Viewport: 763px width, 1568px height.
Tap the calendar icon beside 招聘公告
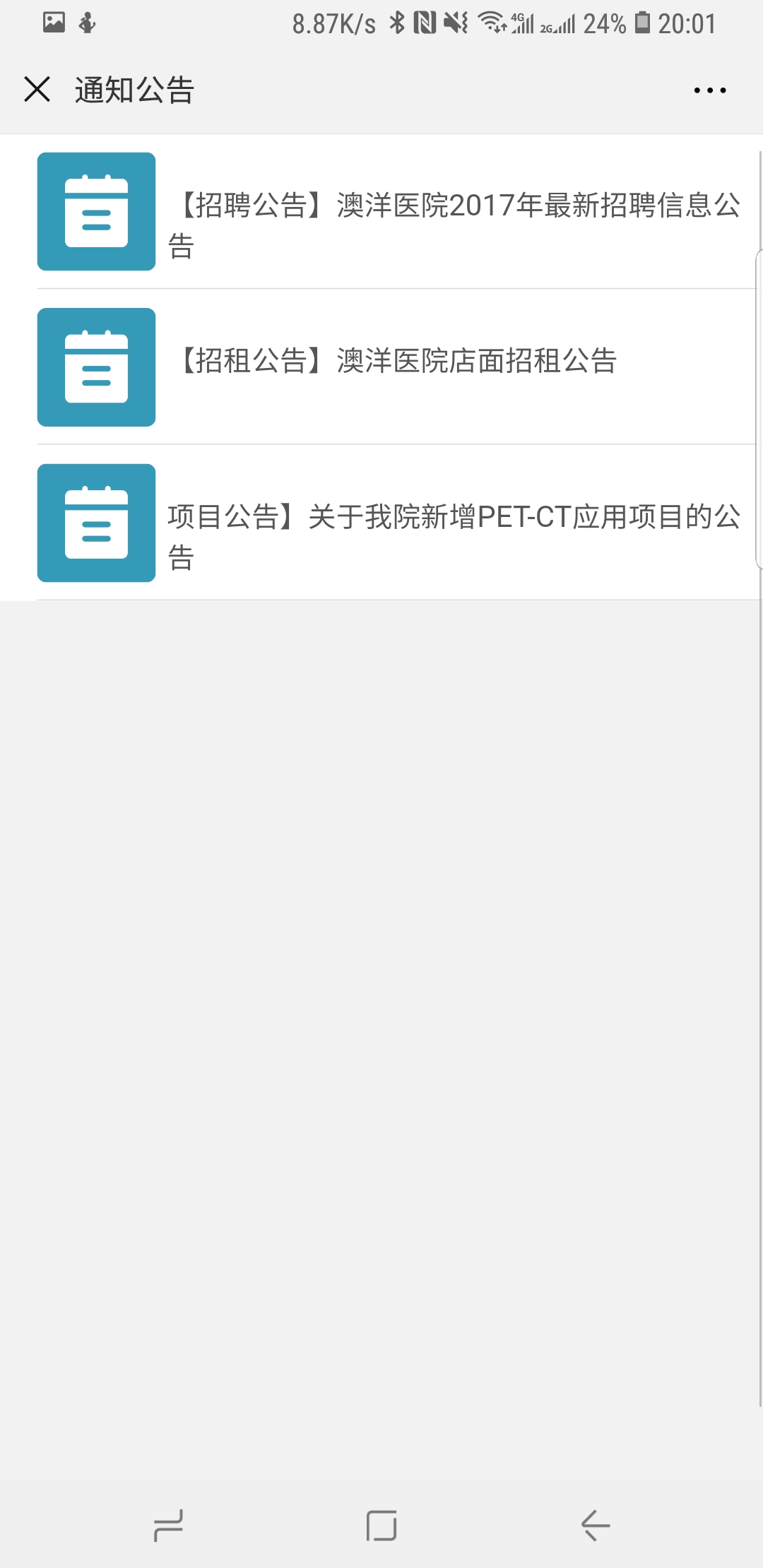[96, 211]
